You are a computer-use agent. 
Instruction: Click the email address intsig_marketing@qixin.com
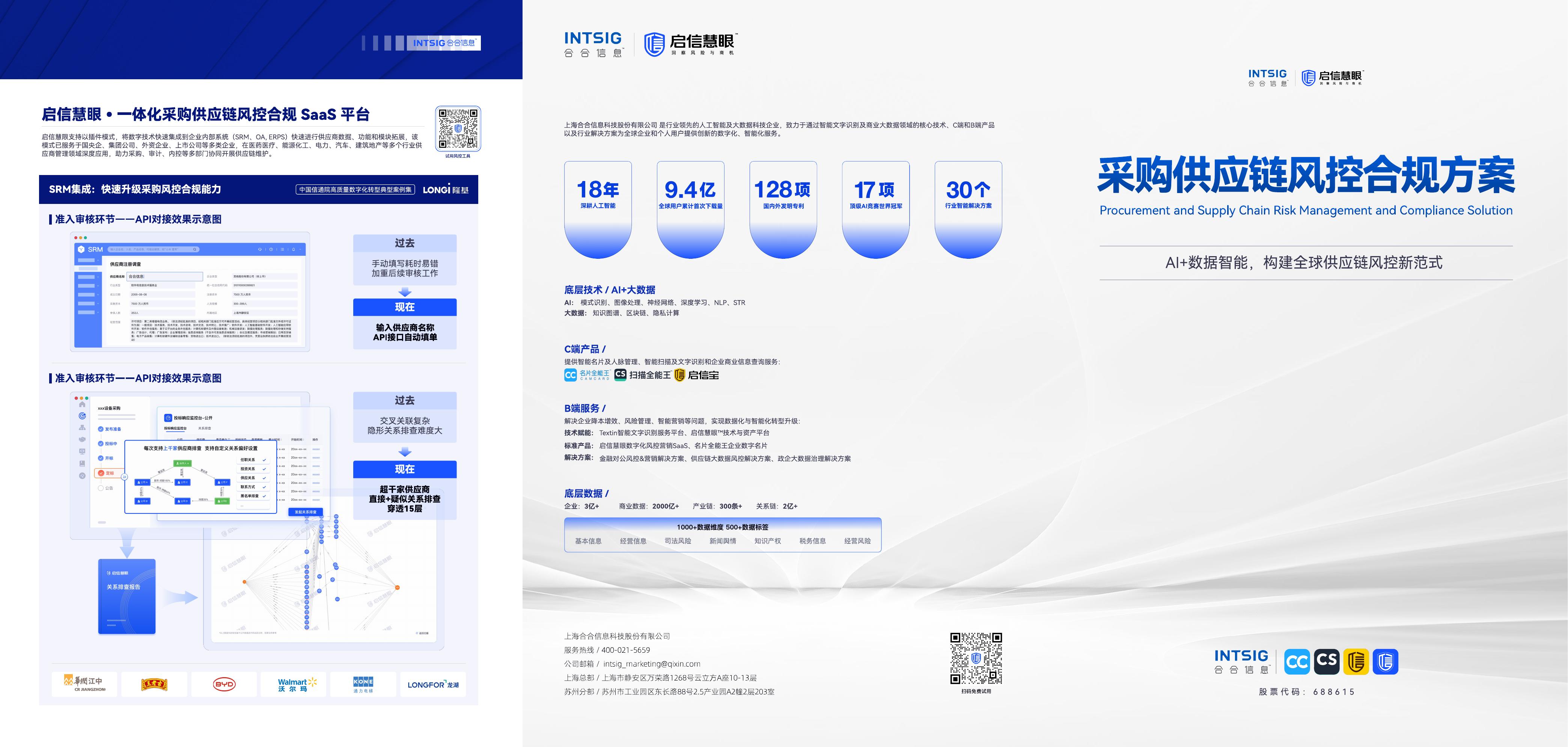tap(652, 664)
